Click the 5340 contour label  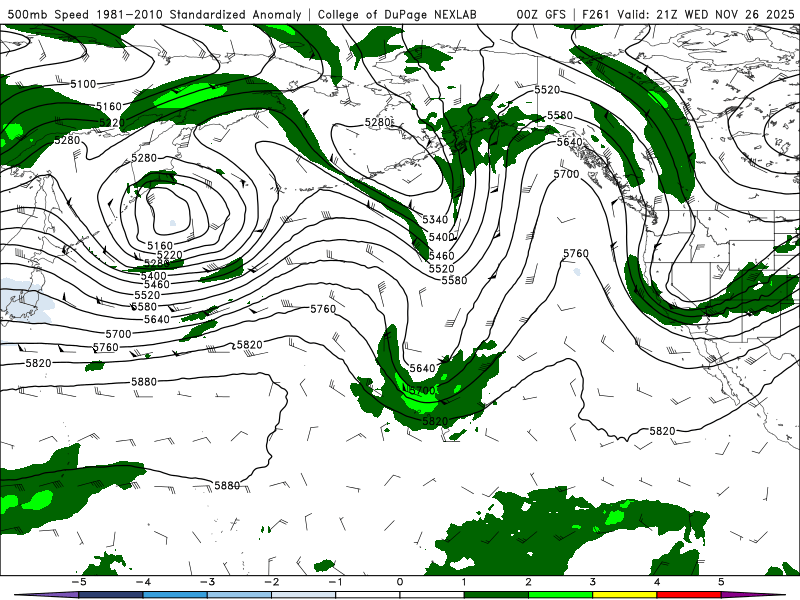[x=435, y=219]
